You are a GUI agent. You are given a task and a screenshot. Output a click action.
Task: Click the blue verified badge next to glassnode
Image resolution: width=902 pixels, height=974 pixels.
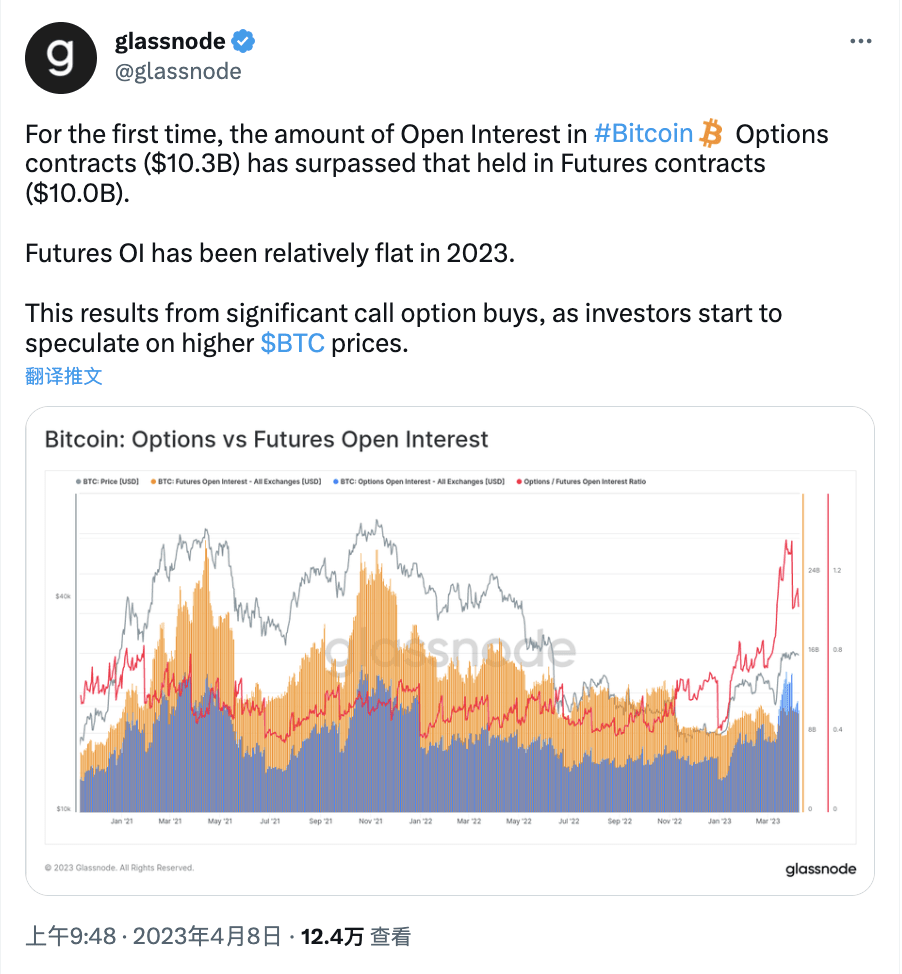(x=240, y=41)
